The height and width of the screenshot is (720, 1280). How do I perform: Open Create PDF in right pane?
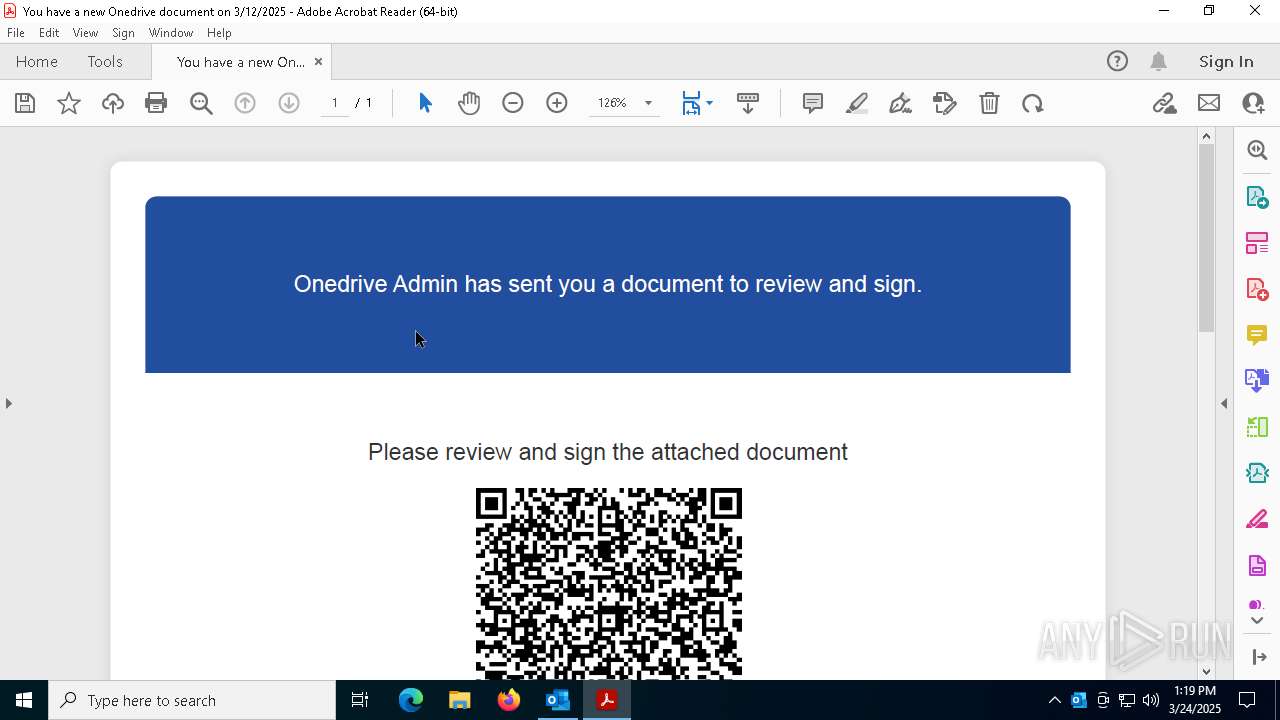[x=1257, y=288]
